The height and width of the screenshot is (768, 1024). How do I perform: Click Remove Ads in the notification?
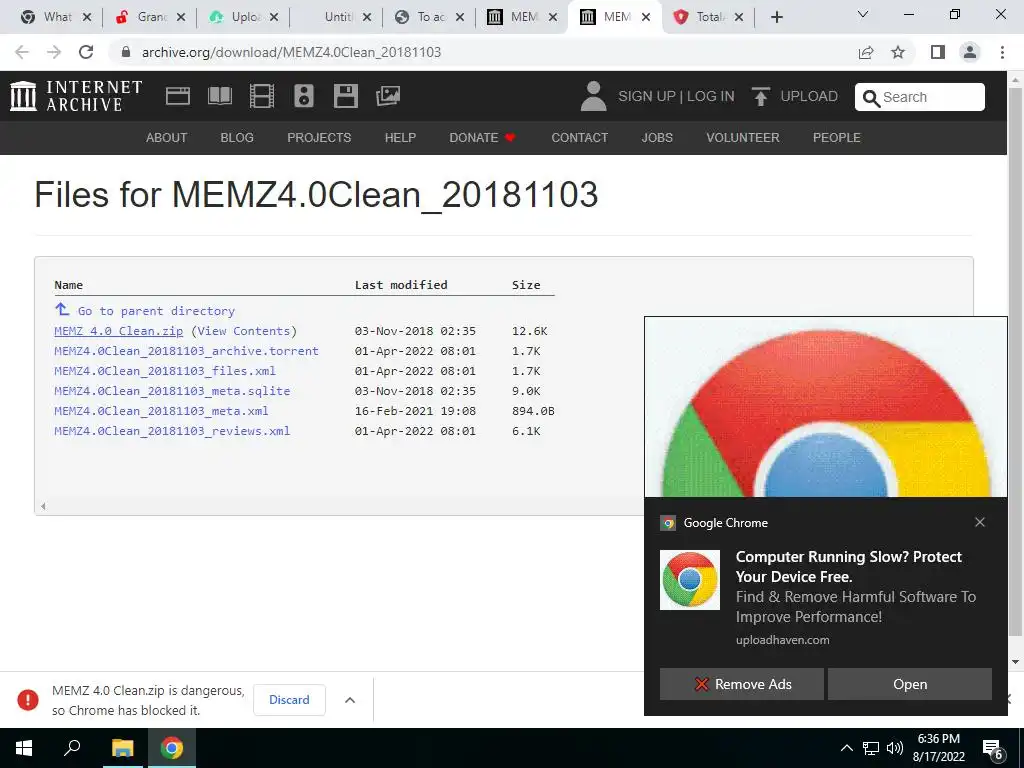click(x=742, y=684)
